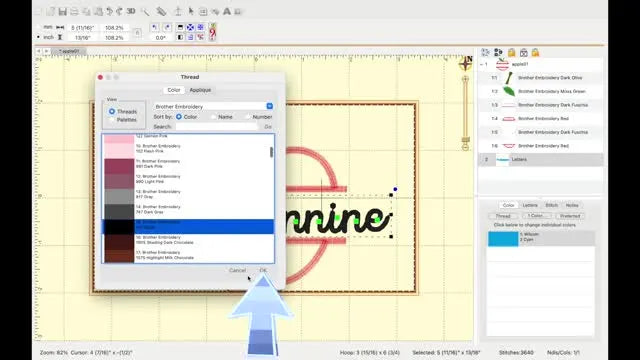
Task: Sort thread list by Name
Action: pos(213,117)
